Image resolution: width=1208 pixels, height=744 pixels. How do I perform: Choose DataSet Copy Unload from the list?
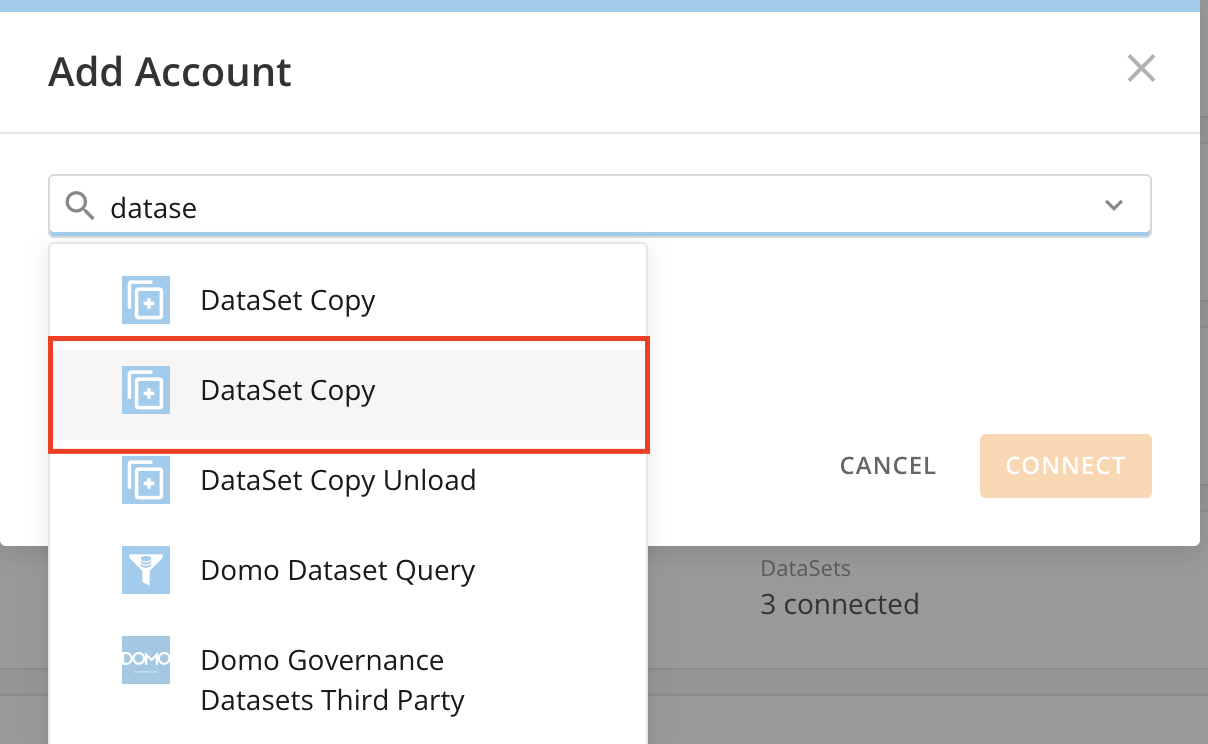[338, 480]
